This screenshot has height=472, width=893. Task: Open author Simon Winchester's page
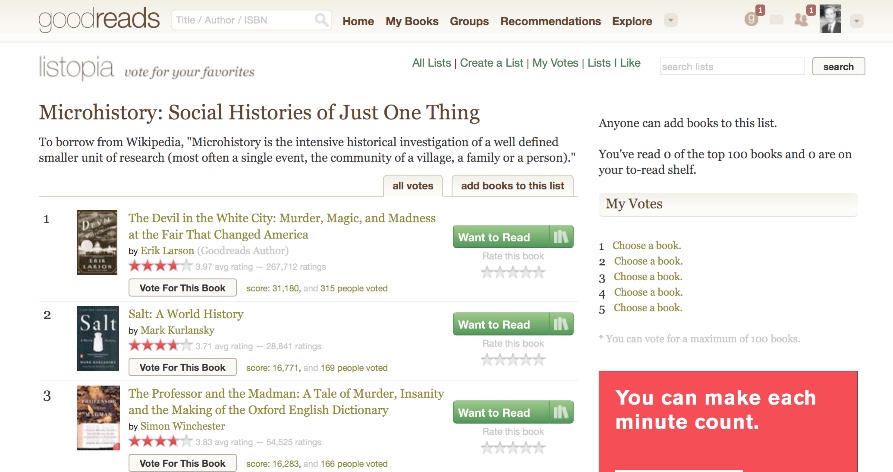coord(182,426)
